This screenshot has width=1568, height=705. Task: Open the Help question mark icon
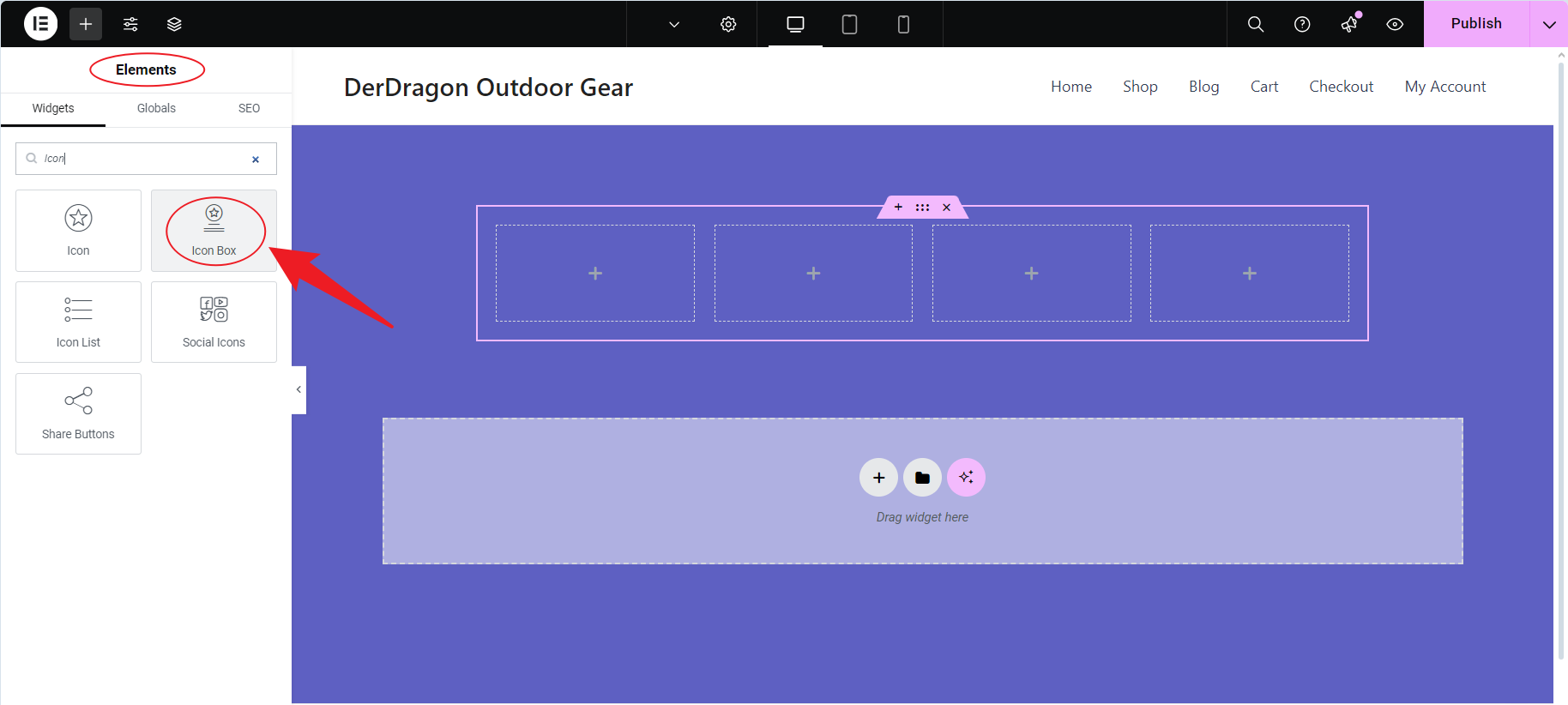tap(1302, 24)
